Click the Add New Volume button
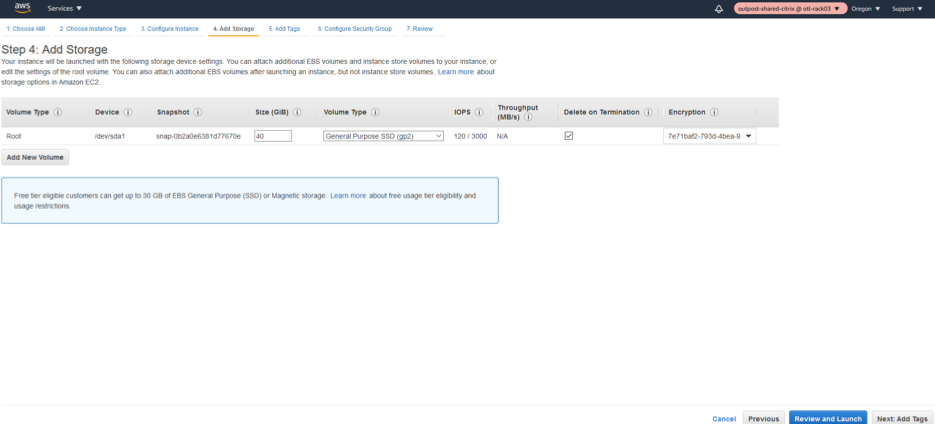 point(35,157)
